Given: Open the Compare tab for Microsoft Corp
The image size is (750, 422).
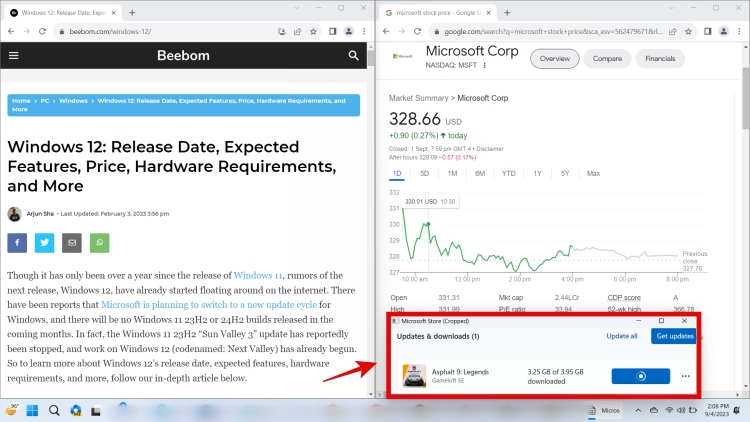Looking at the screenshot, I should tap(608, 59).
